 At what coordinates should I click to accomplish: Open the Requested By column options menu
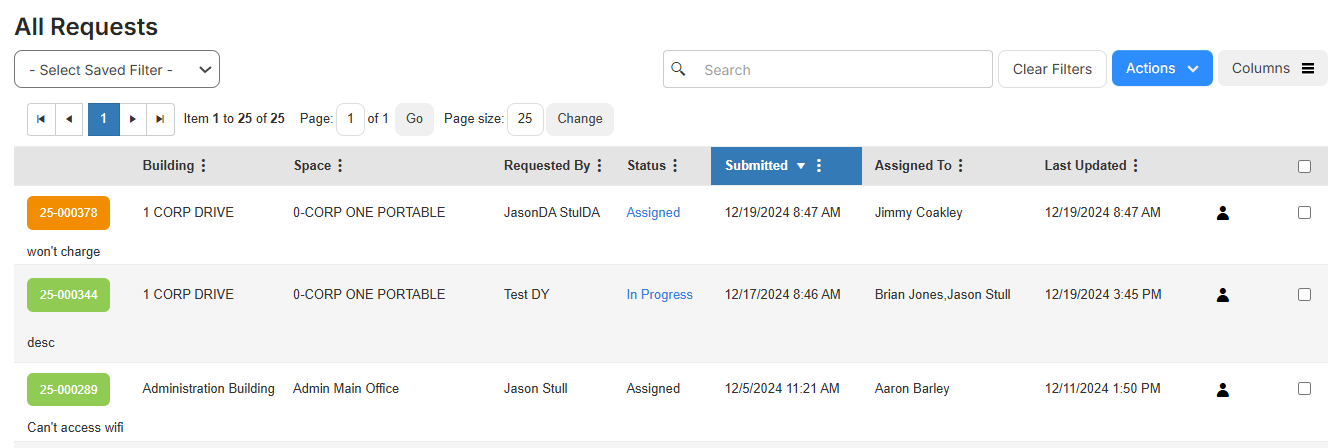click(600, 166)
